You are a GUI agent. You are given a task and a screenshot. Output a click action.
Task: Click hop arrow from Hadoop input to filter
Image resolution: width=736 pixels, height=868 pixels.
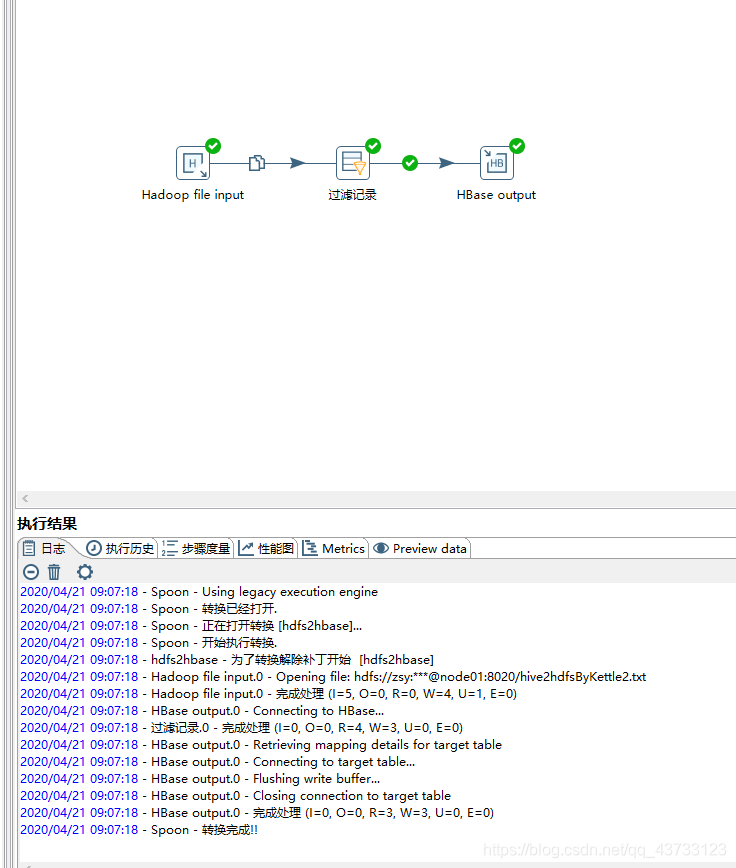[x=297, y=163]
